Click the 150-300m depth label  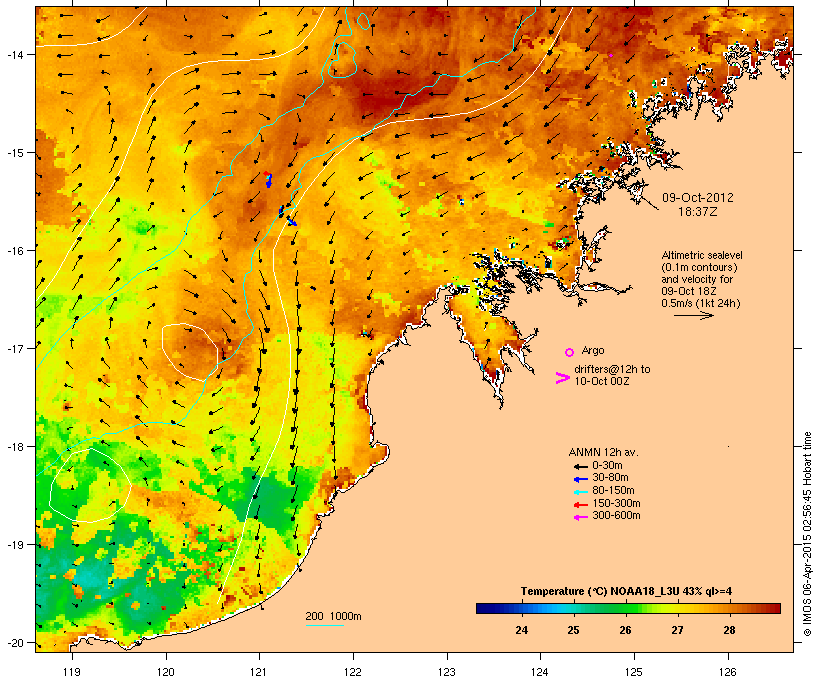pyautogui.click(x=616, y=503)
